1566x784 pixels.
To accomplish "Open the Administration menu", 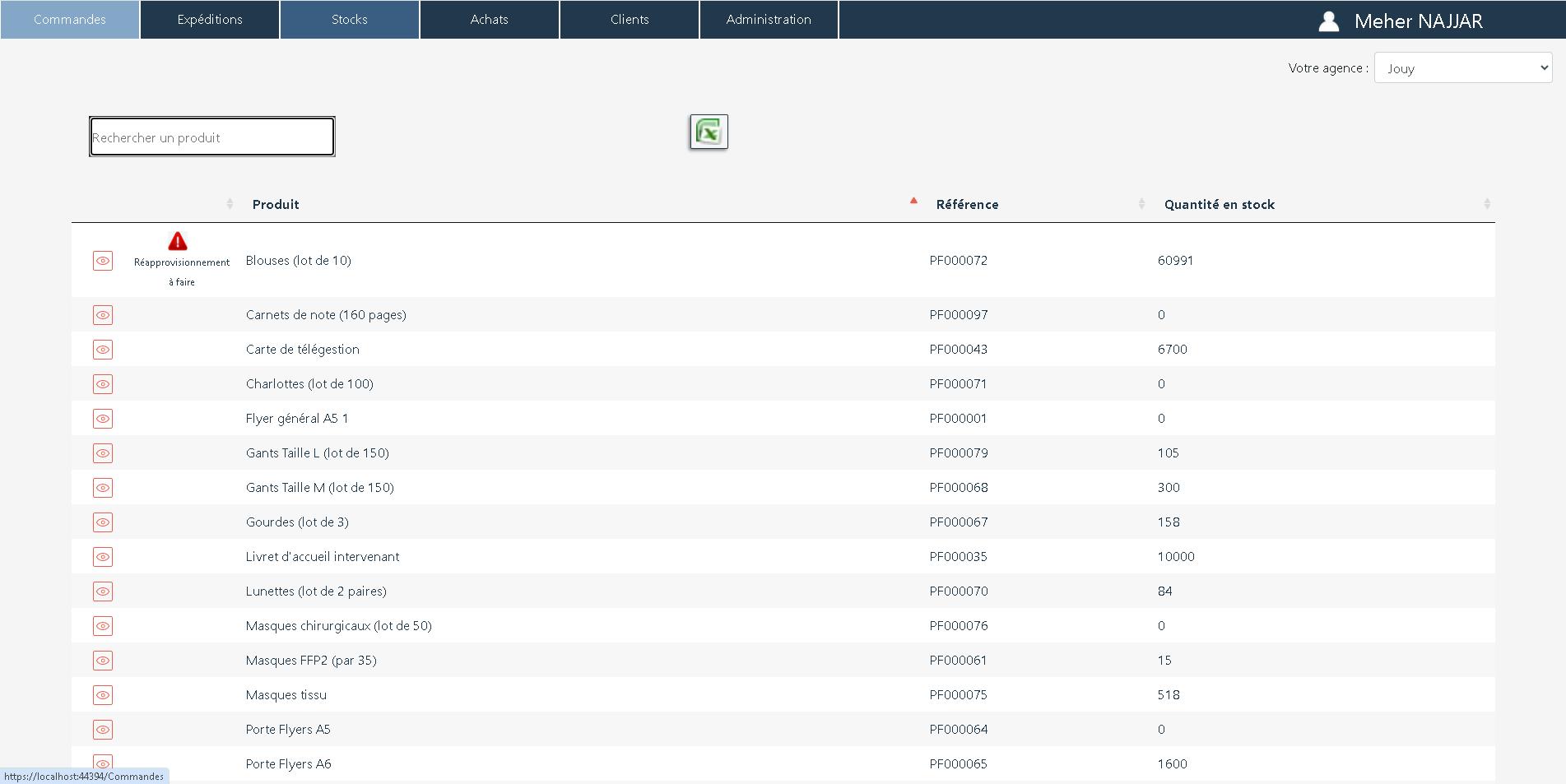I will click(x=769, y=20).
